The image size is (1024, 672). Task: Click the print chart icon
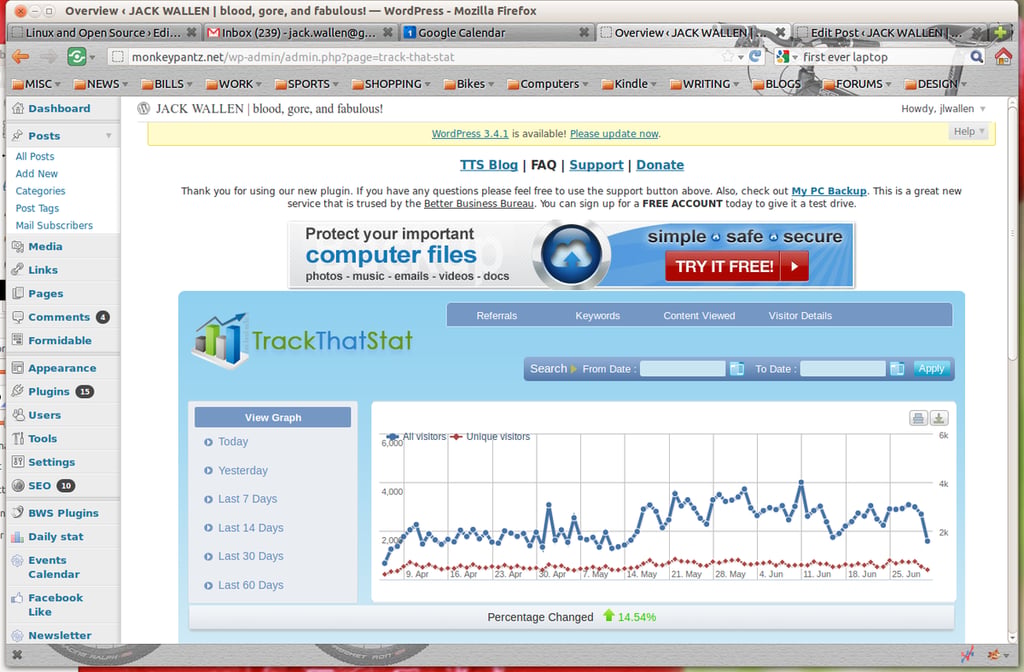click(918, 418)
